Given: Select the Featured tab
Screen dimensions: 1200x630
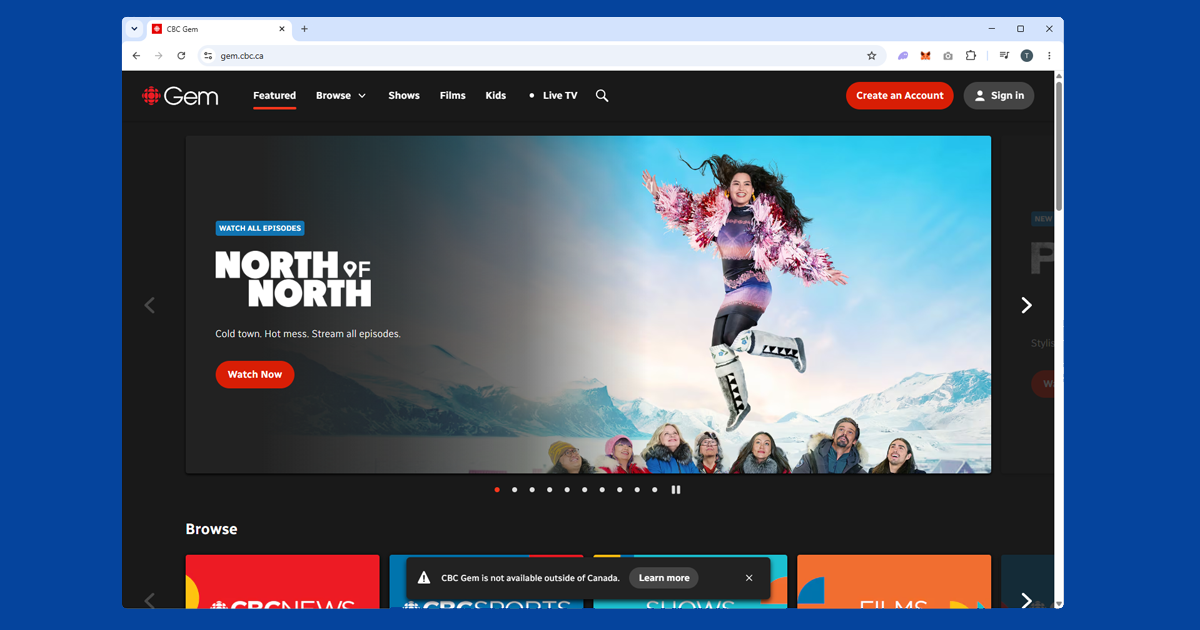Looking at the screenshot, I should (274, 96).
